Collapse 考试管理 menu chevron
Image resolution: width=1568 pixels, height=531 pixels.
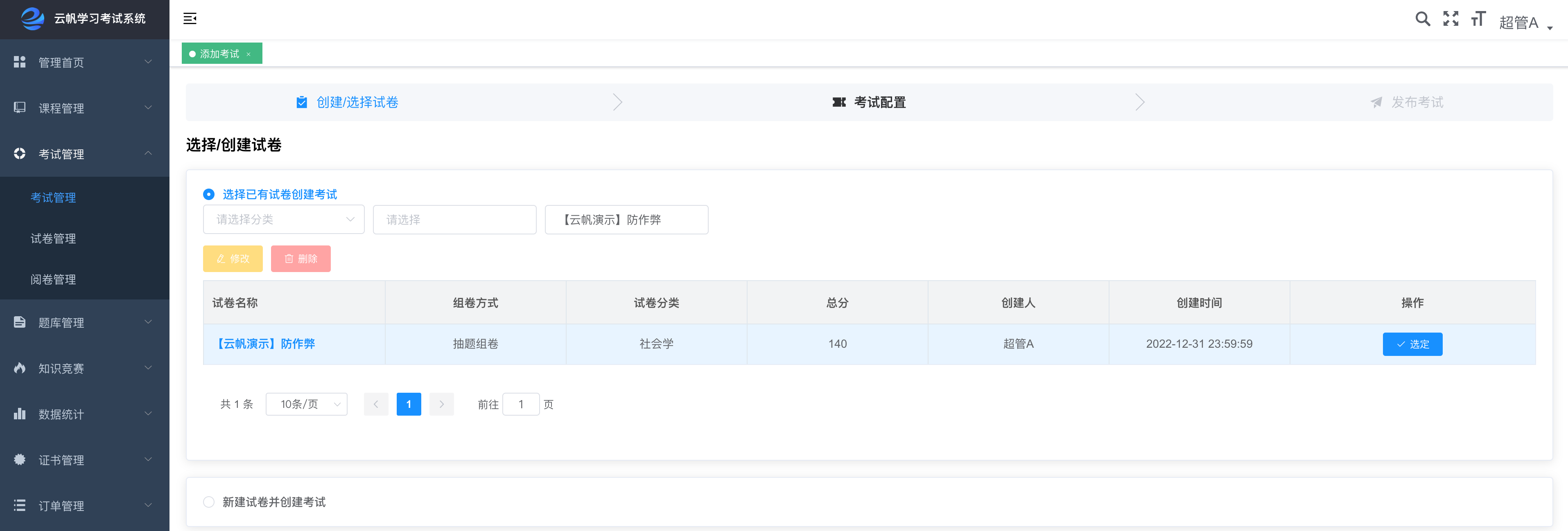[x=148, y=153]
